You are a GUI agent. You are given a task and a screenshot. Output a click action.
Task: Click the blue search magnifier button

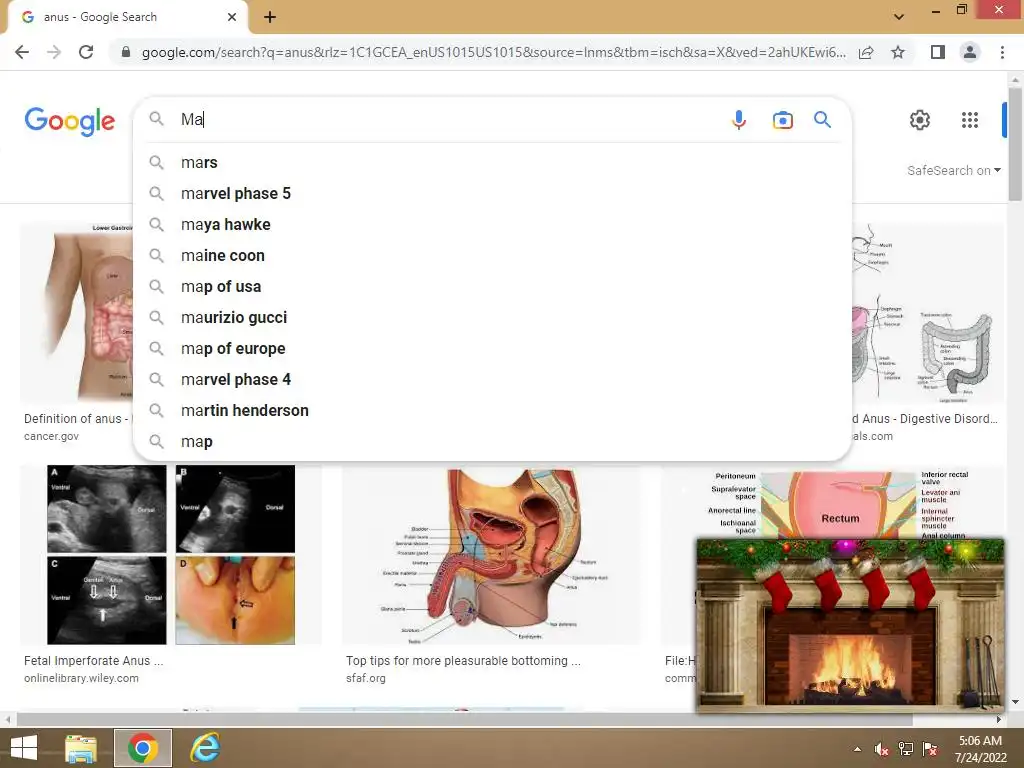tap(822, 120)
